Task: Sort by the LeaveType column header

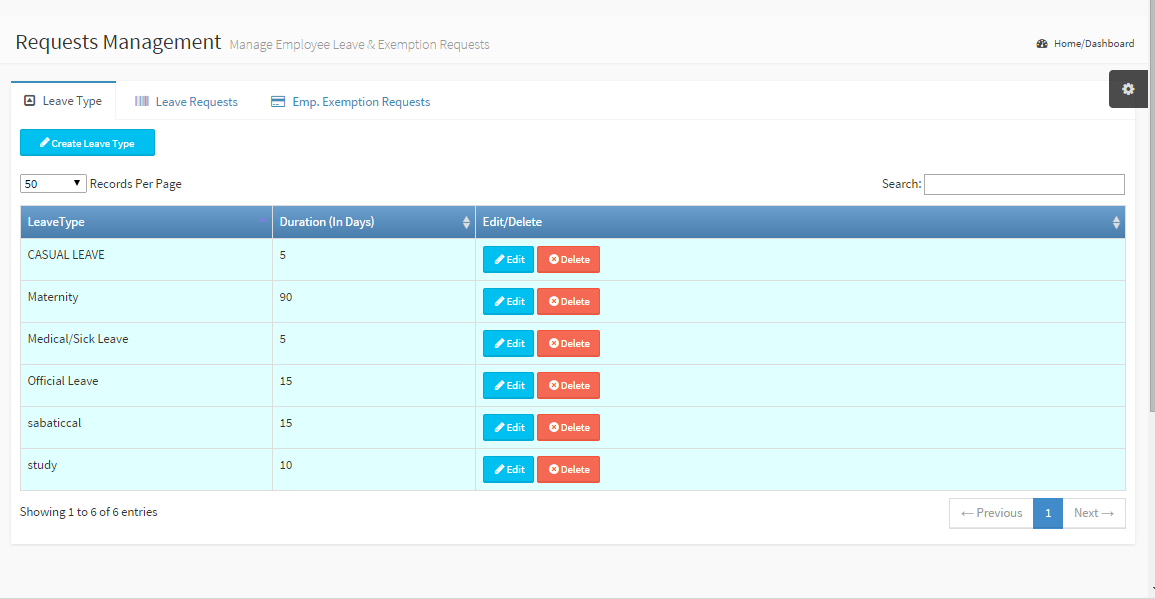Action: 146,222
